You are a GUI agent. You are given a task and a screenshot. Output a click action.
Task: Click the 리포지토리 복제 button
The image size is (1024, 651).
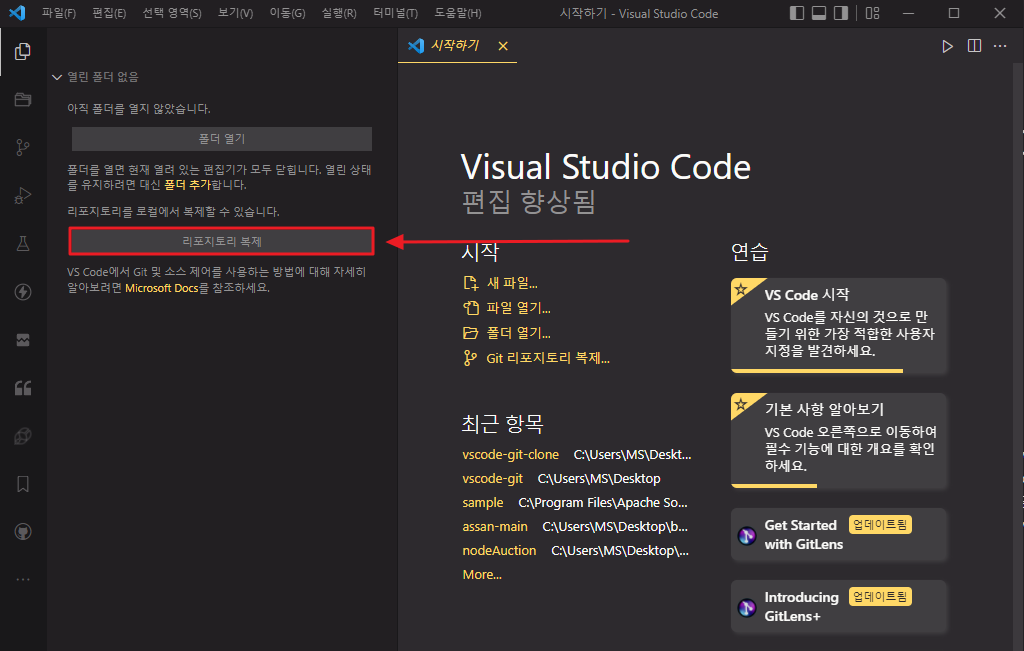(222, 242)
